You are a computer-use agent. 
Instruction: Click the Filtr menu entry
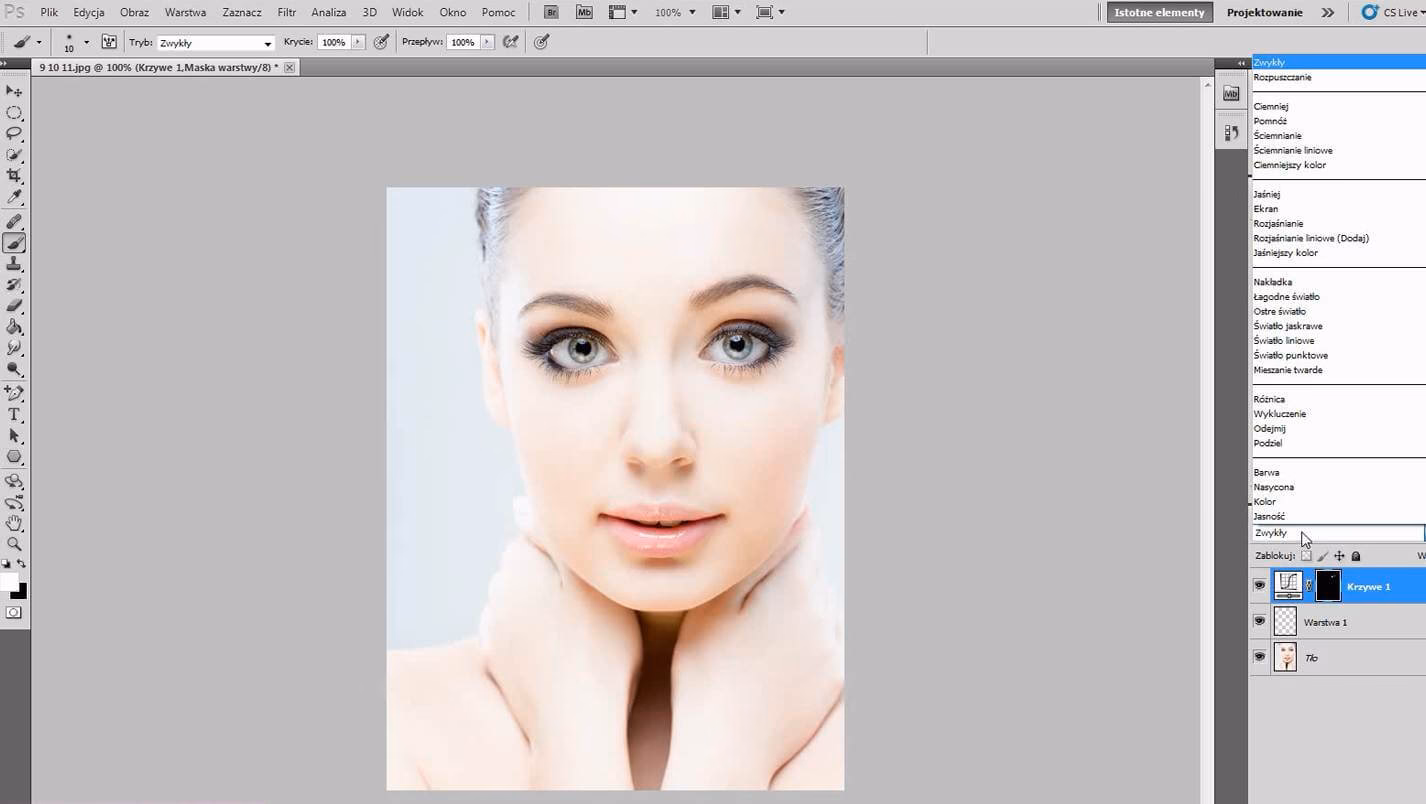[x=286, y=12]
